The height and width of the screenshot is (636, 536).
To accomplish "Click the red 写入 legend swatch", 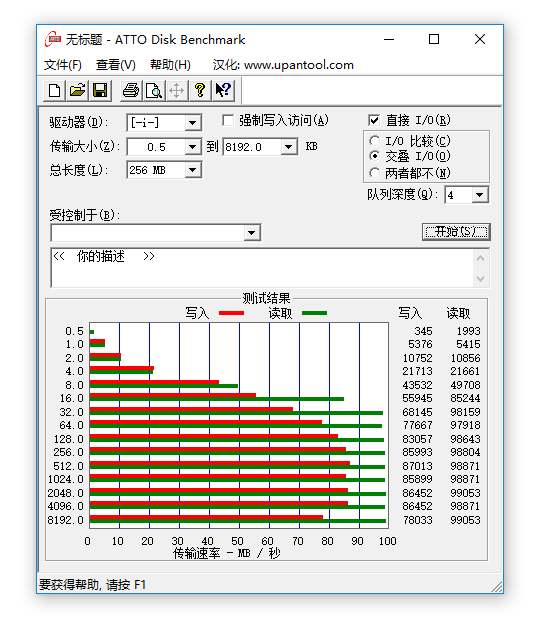I will [x=231, y=313].
